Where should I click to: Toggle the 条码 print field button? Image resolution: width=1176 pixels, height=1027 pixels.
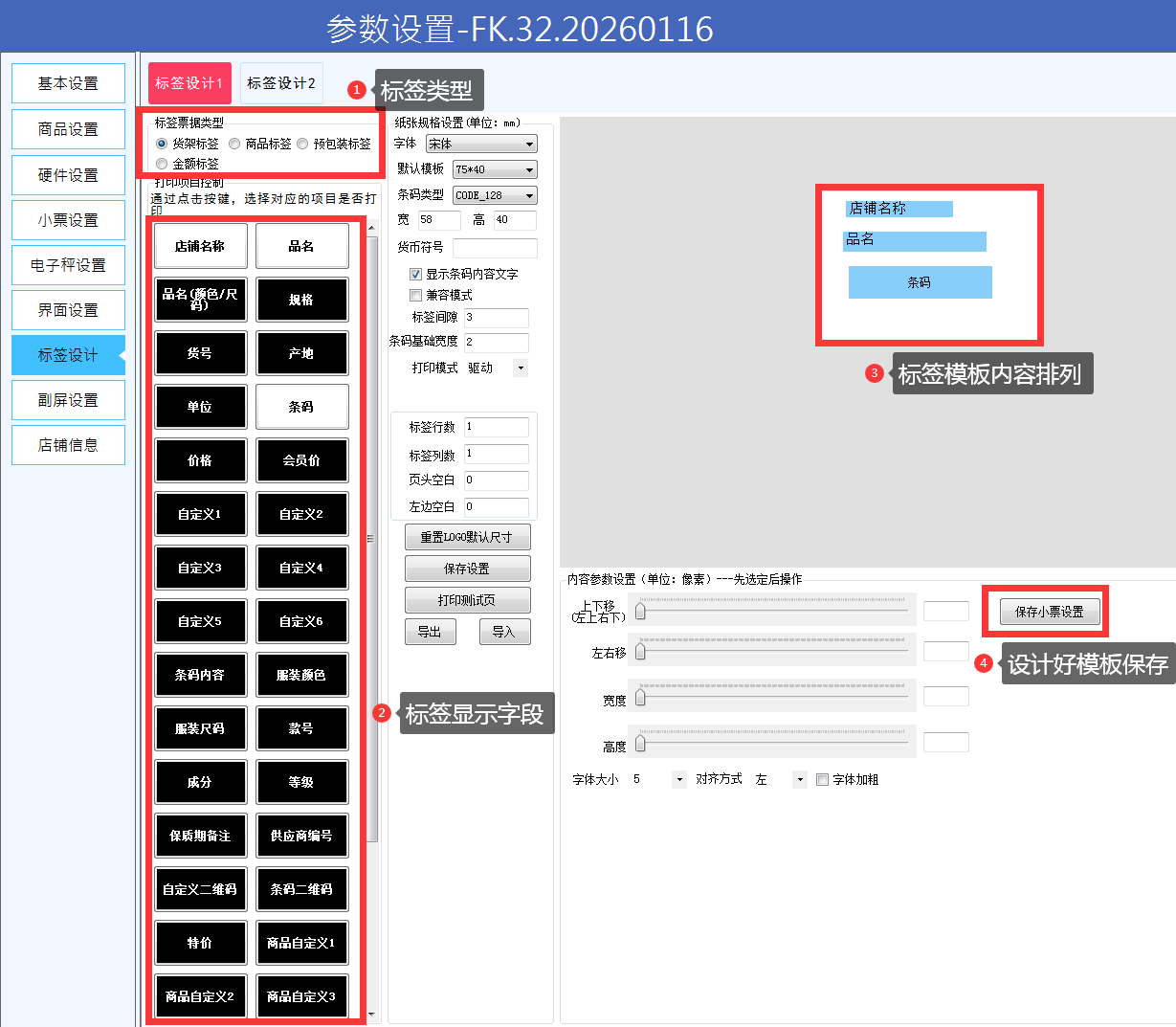point(301,407)
